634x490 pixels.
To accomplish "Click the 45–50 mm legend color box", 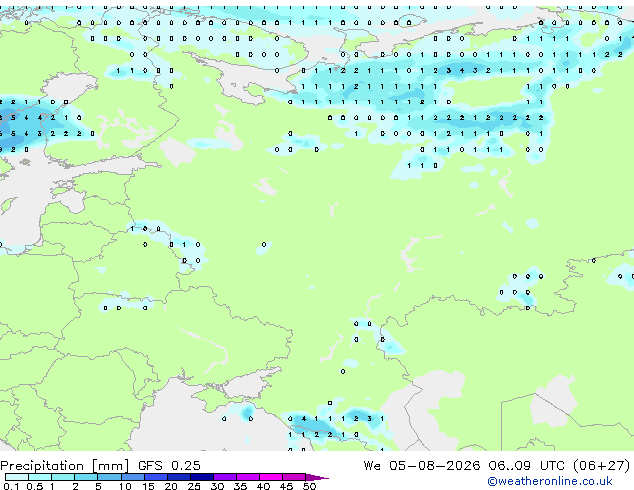I will tap(294, 477).
